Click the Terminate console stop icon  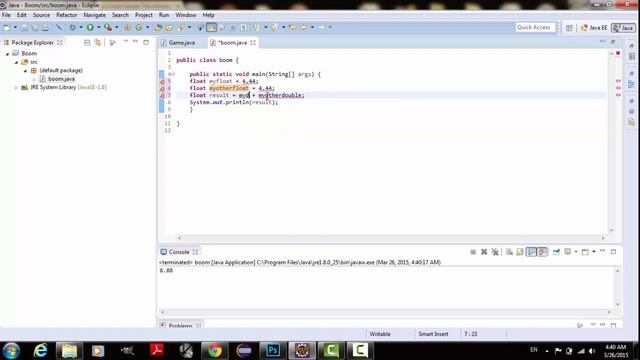point(473,252)
